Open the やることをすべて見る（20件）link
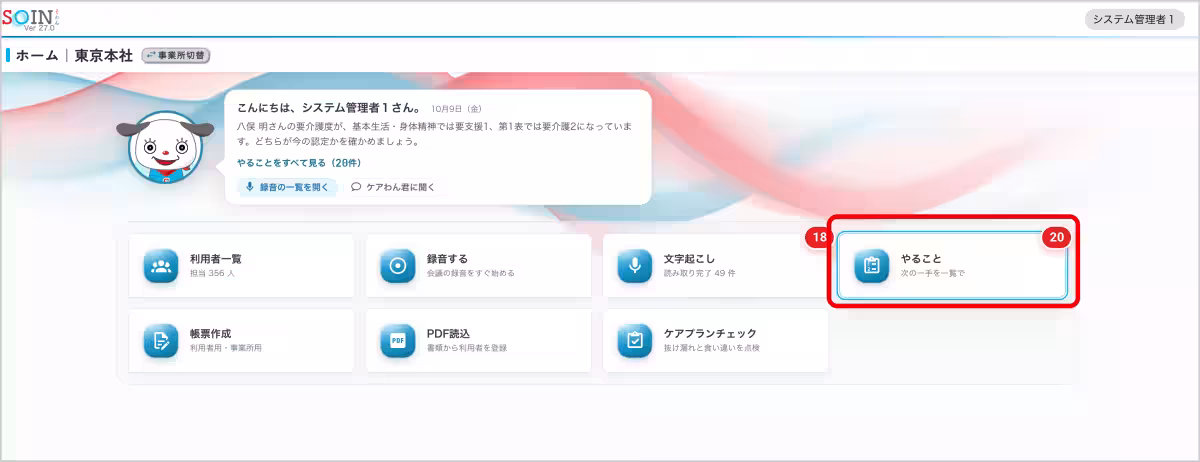Image resolution: width=1200 pixels, height=462 pixels. coord(299,163)
